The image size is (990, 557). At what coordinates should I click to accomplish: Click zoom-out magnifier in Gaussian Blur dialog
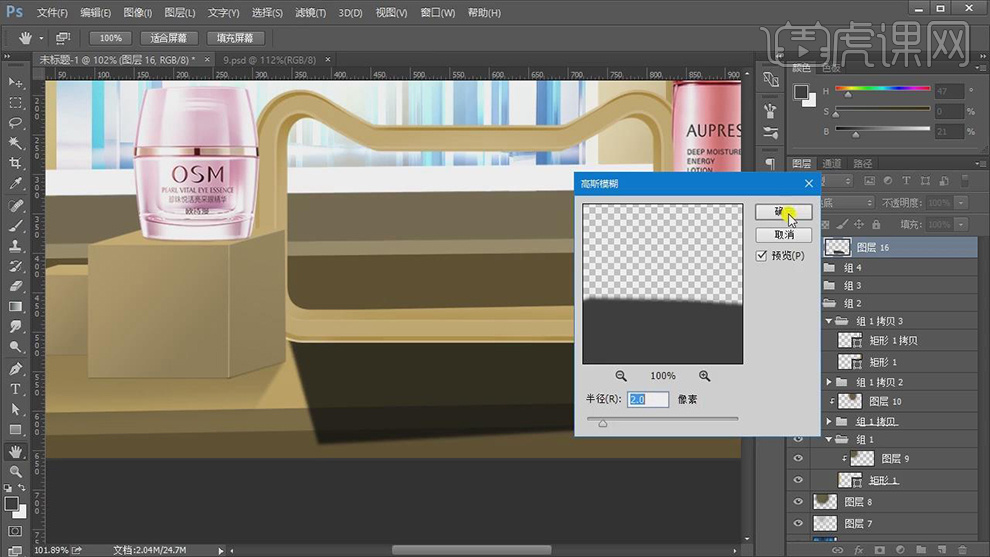point(621,376)
